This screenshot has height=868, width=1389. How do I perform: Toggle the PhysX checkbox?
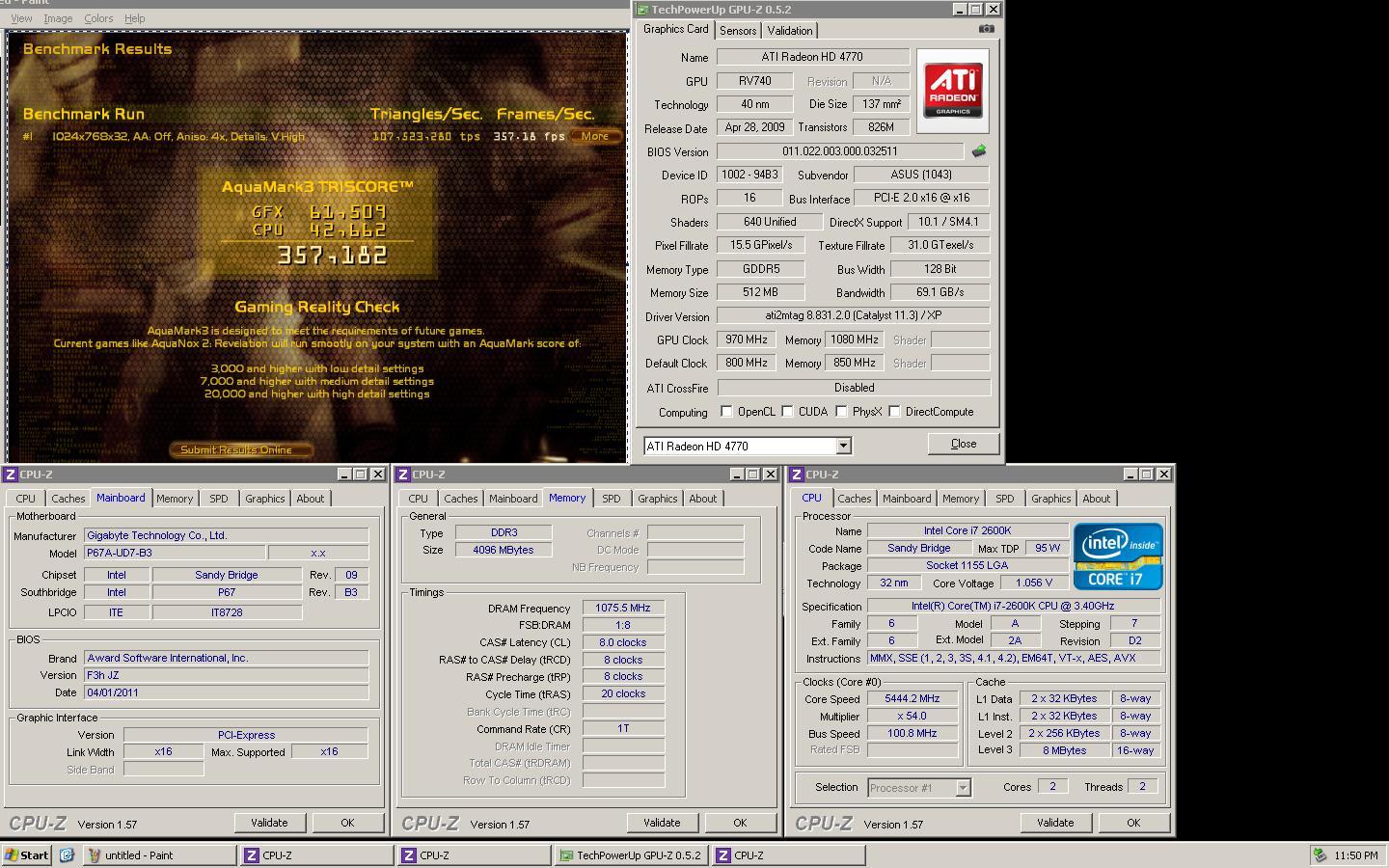841,412
